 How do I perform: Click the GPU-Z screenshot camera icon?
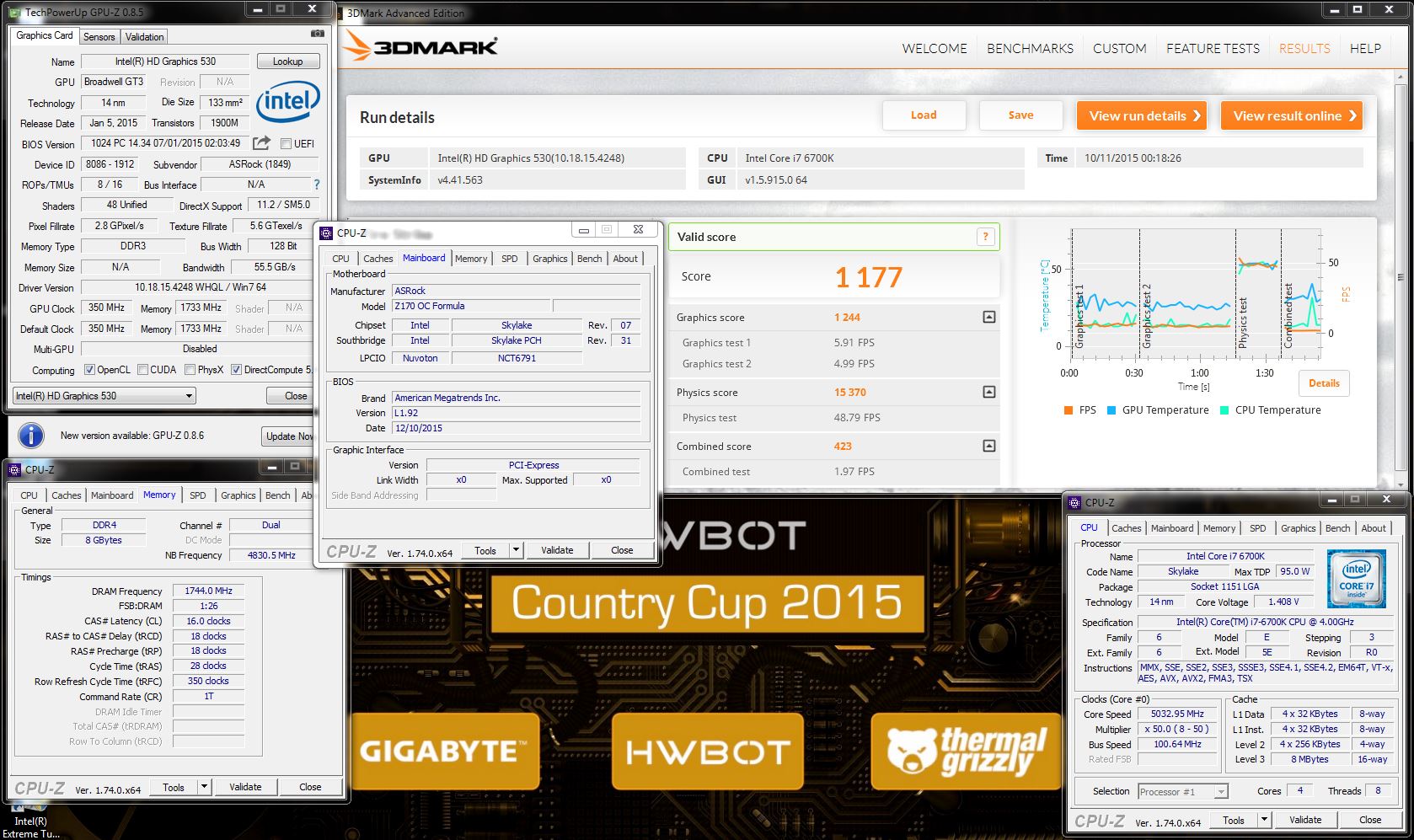[317, 34]
